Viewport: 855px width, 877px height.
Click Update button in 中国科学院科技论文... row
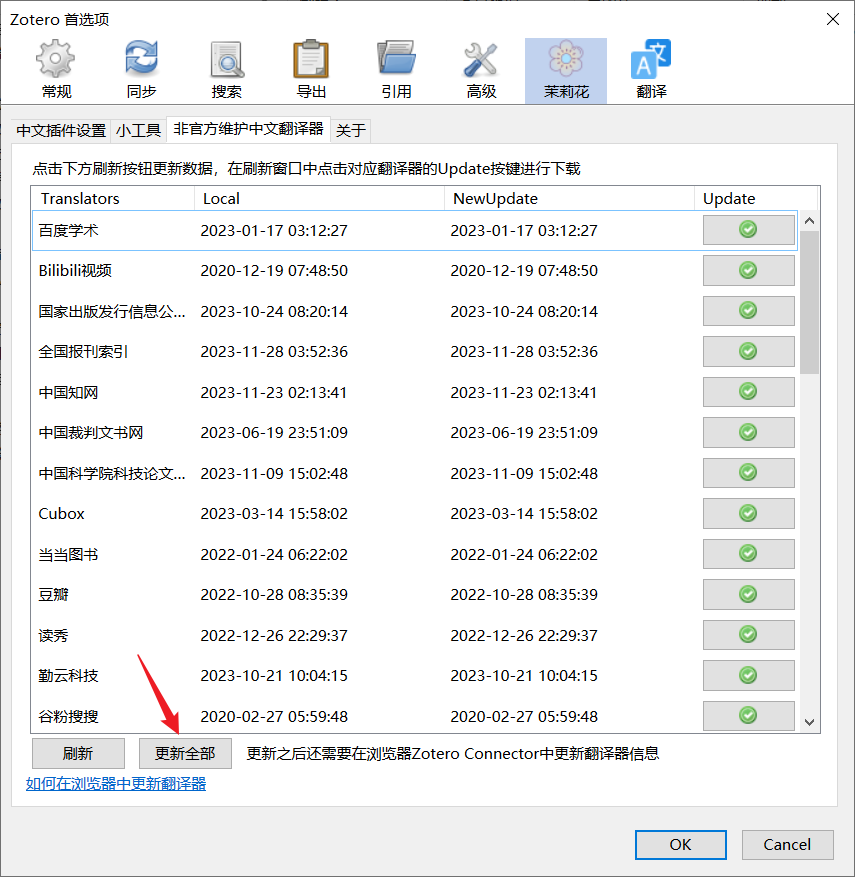tap(748, 473)
